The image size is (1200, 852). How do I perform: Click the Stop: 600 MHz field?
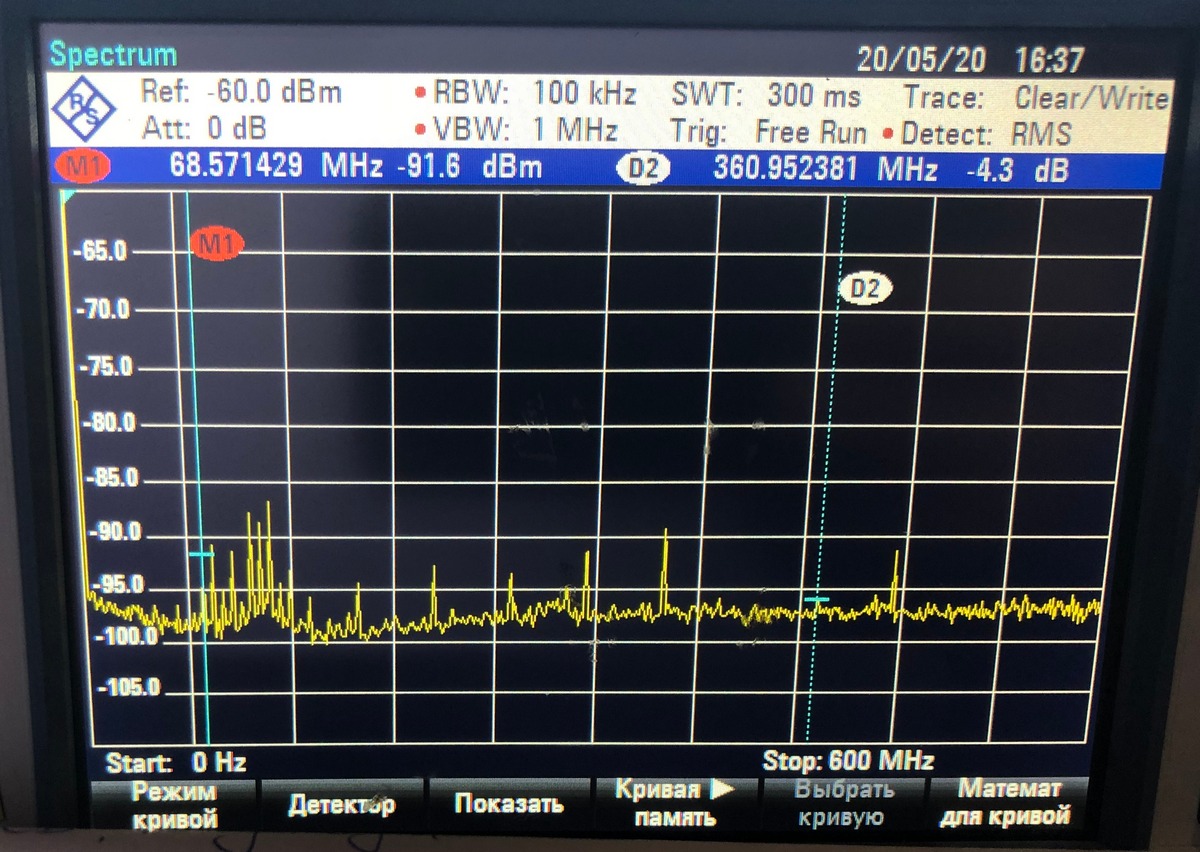(x=849, y=759)
